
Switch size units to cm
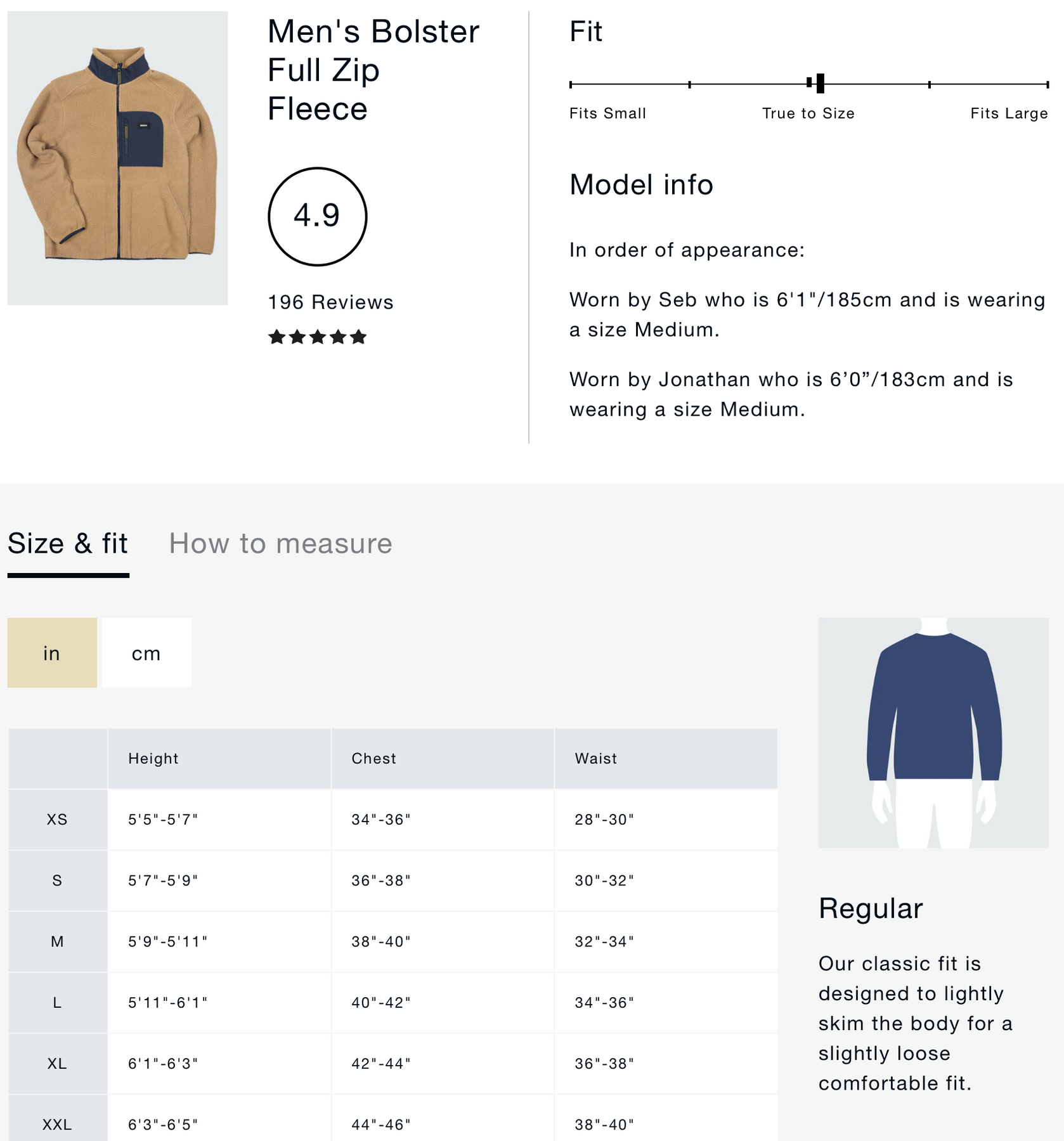point(146,653)
